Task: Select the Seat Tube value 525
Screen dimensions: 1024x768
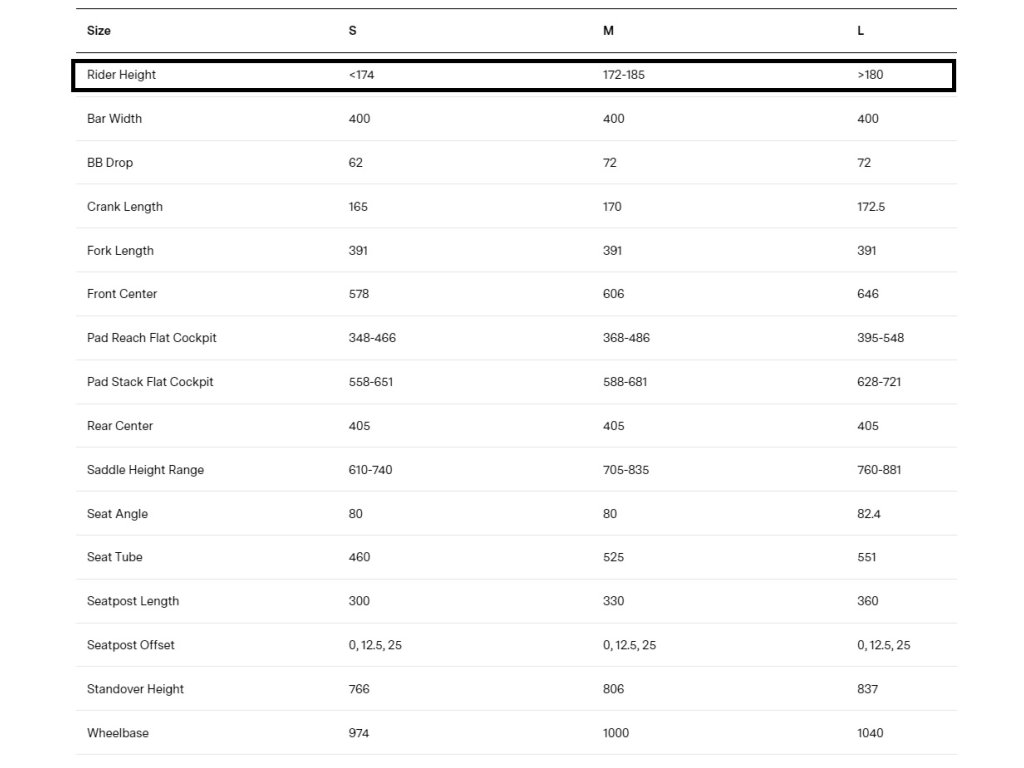Action: pos(614,557)
